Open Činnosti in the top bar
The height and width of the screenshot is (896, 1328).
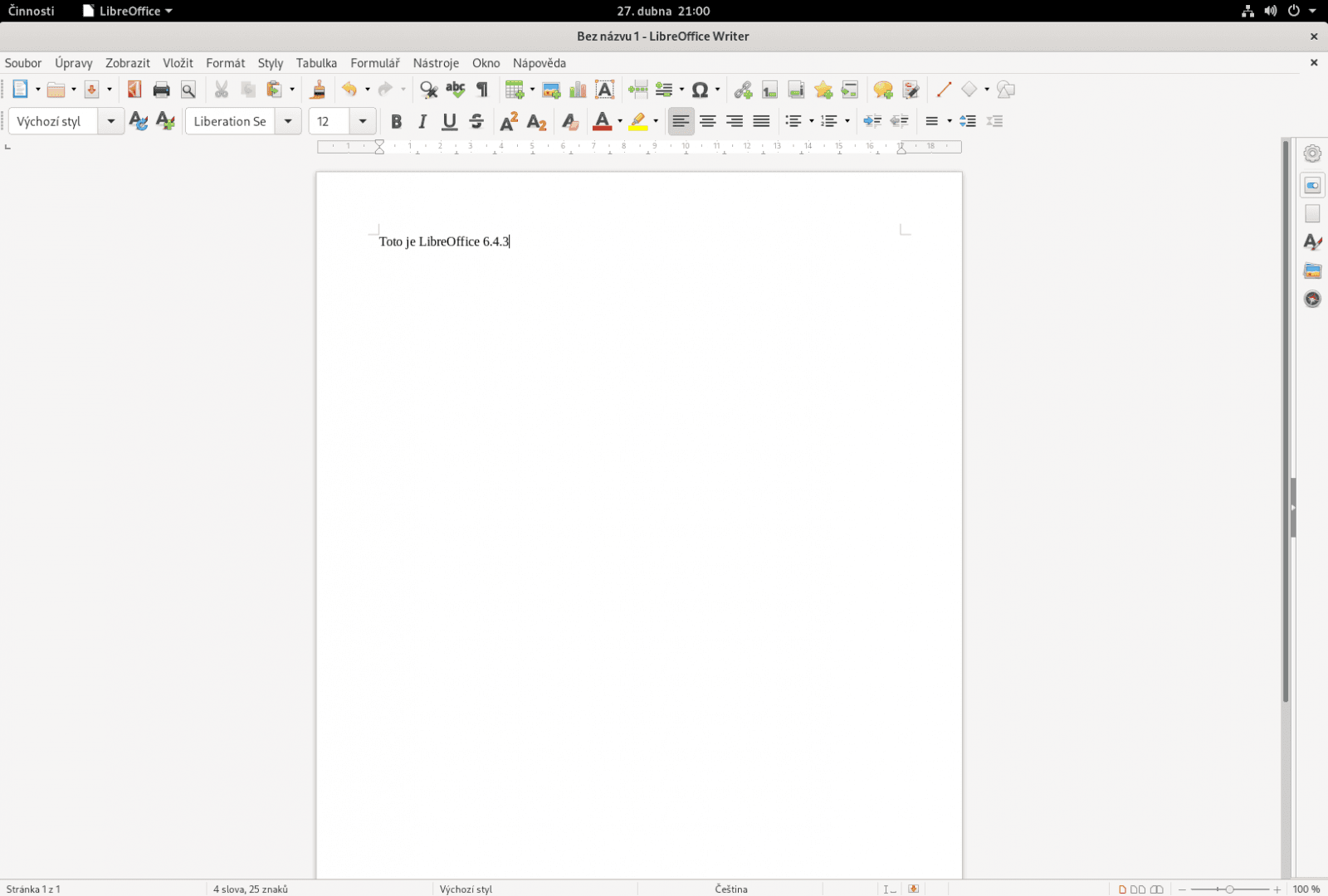32,11
